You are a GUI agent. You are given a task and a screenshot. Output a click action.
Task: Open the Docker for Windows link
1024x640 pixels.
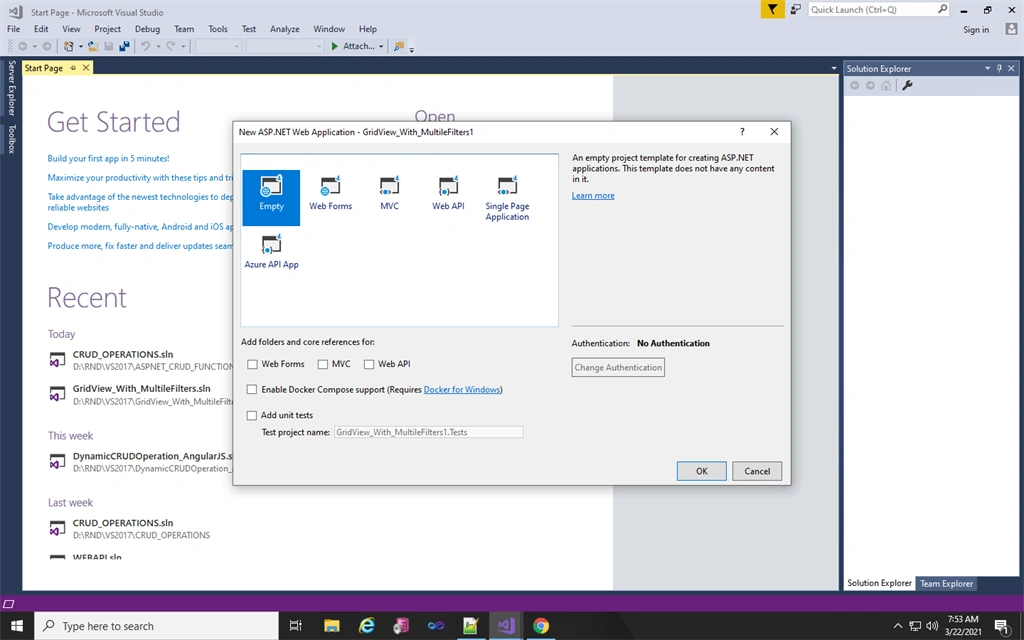[x=462, y=389]
